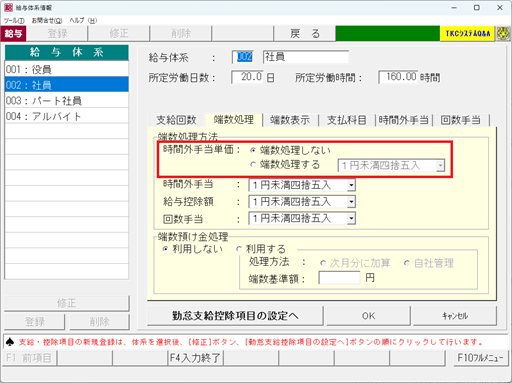Viewport: 512px width, 383px height.
Task: Expand the 回数手当 rounding dropdown
Action: coord(351,219)
